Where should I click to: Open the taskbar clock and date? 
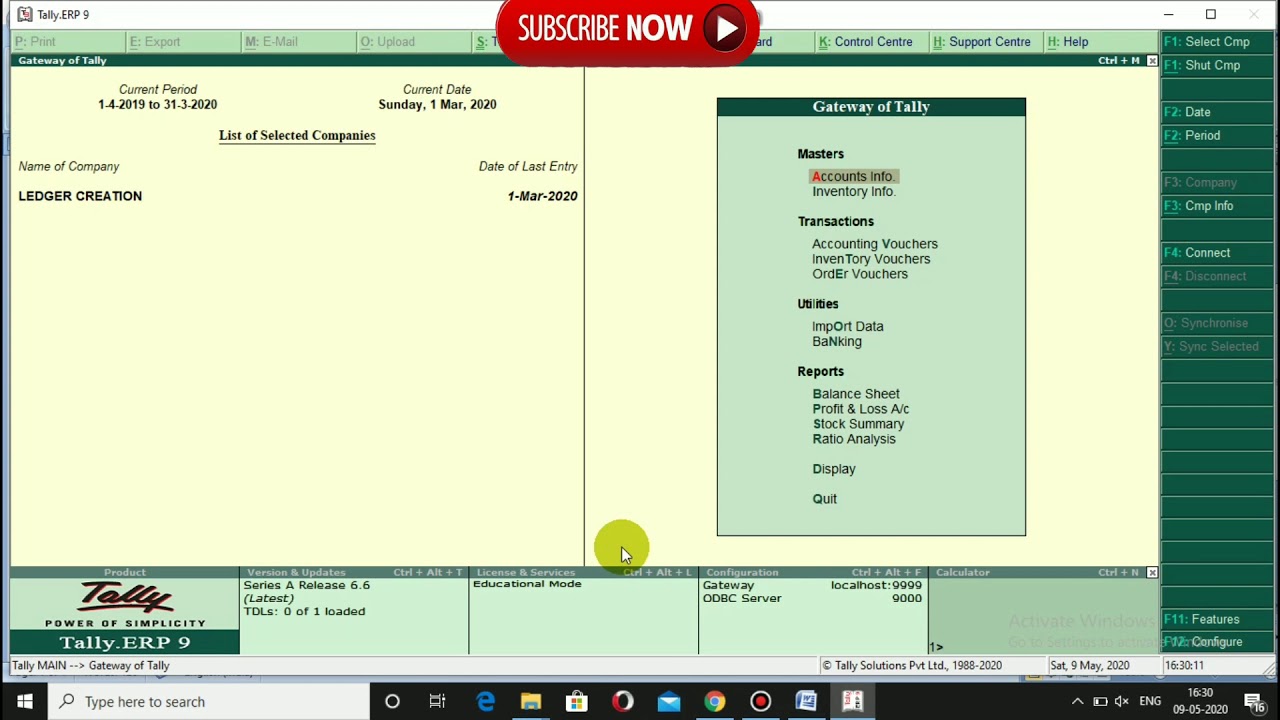point(1200,702)
